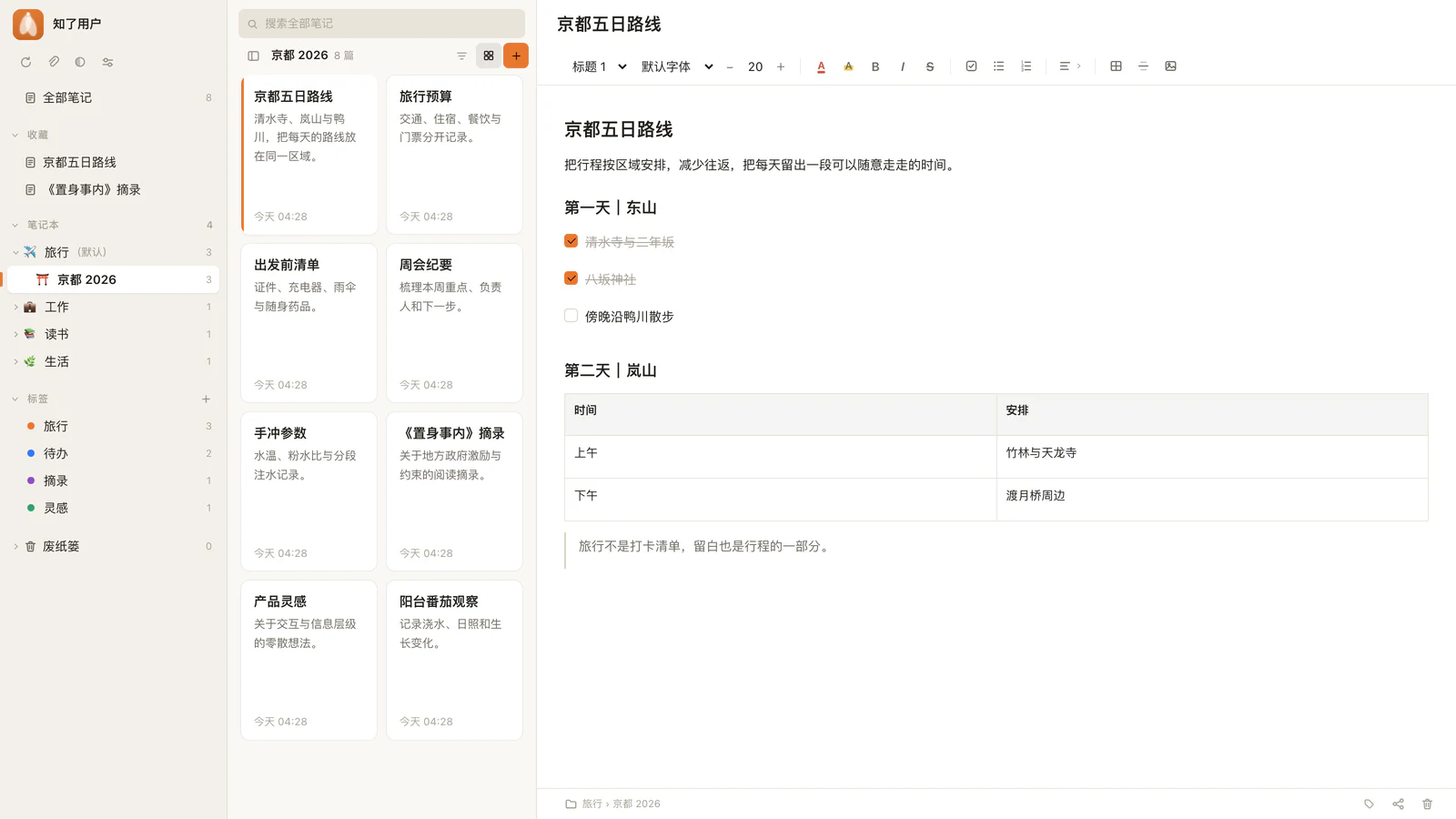1456x819 pixels.
Task: Increase font size with plus
Action: (x=781, y=66)
